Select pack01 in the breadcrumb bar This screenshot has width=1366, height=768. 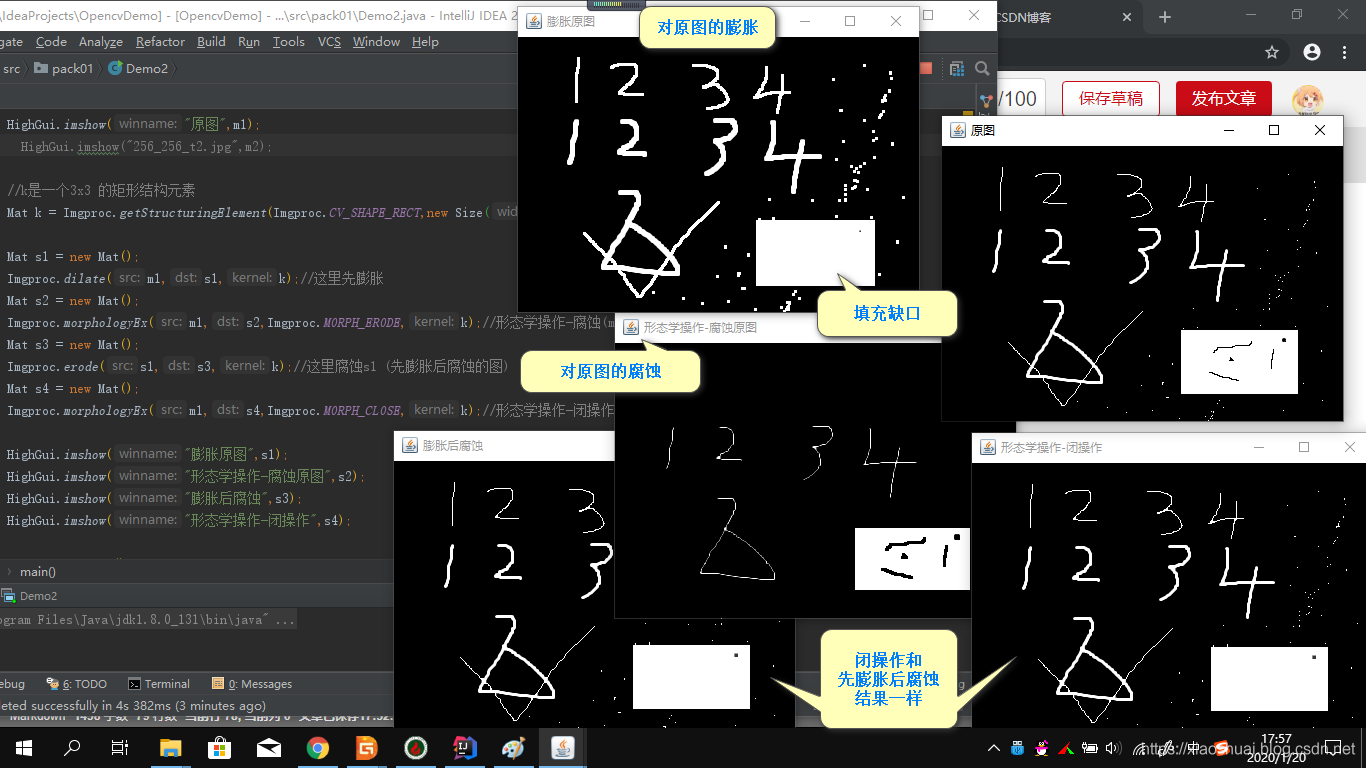64,68
